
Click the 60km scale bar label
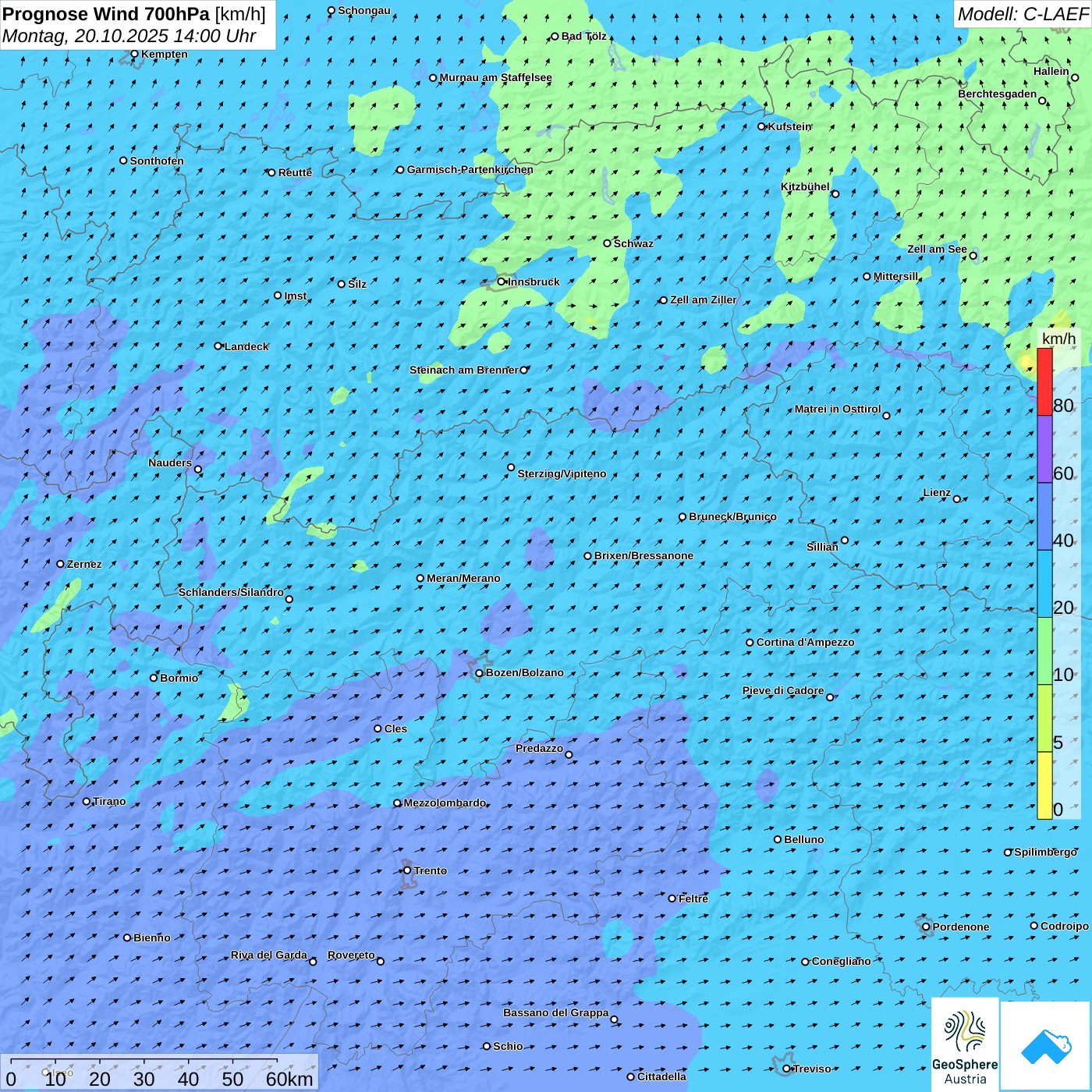[x=289, y=1080]
